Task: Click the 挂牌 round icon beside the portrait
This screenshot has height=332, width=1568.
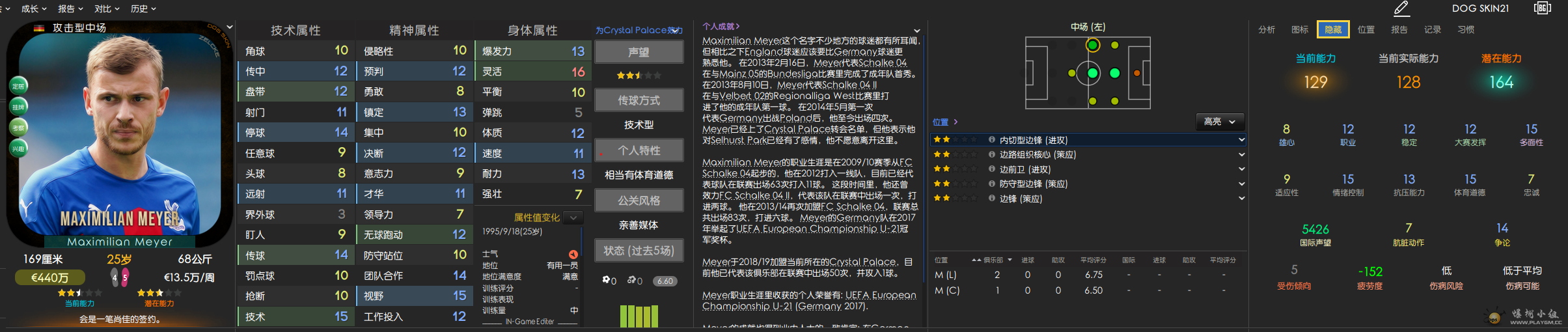Action: coord(19,107)
